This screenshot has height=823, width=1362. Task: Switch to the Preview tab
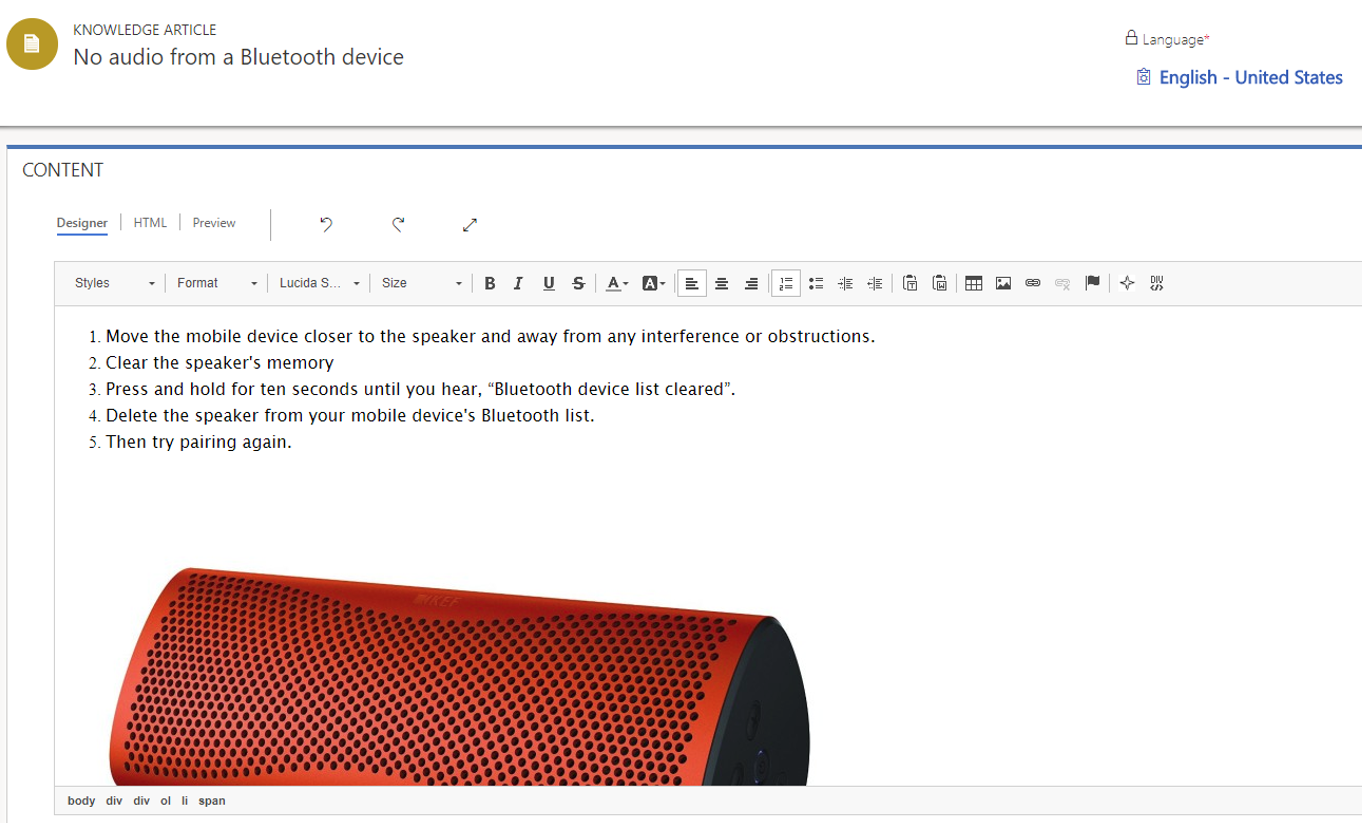coord(214,223)
